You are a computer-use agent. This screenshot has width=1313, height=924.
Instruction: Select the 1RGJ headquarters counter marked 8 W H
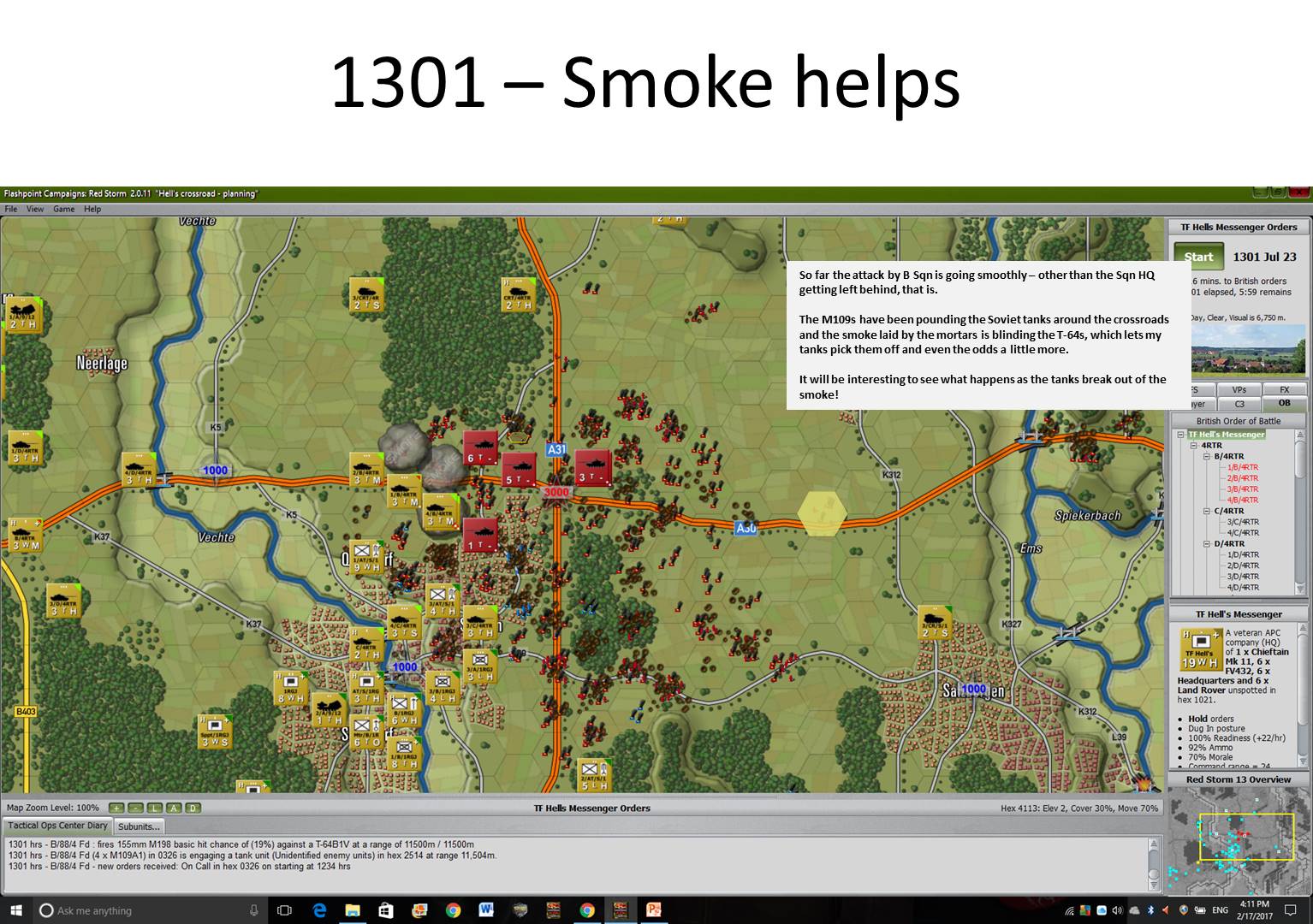(291, 688)
